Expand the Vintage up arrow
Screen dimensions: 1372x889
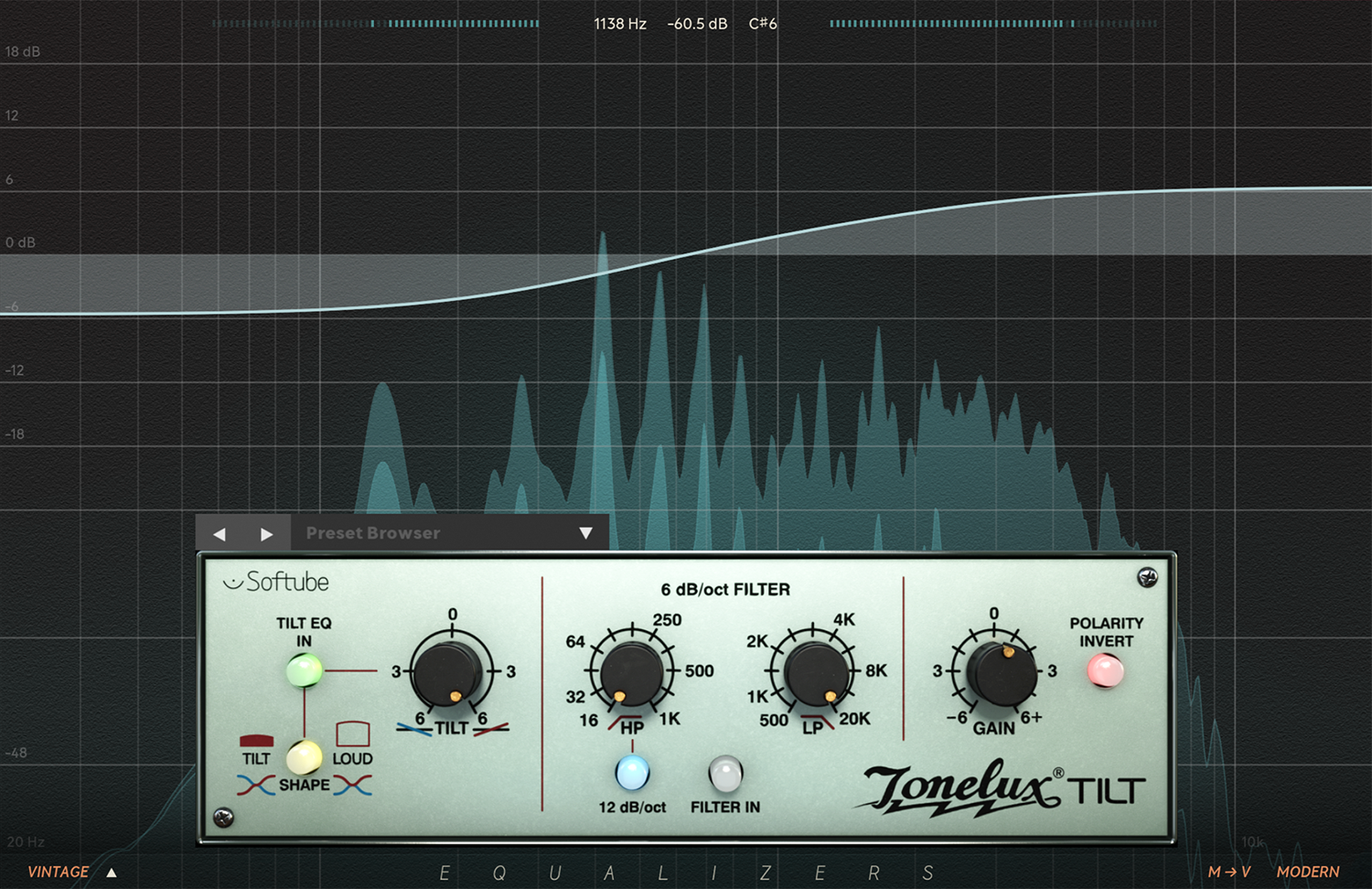pos(112,873)
